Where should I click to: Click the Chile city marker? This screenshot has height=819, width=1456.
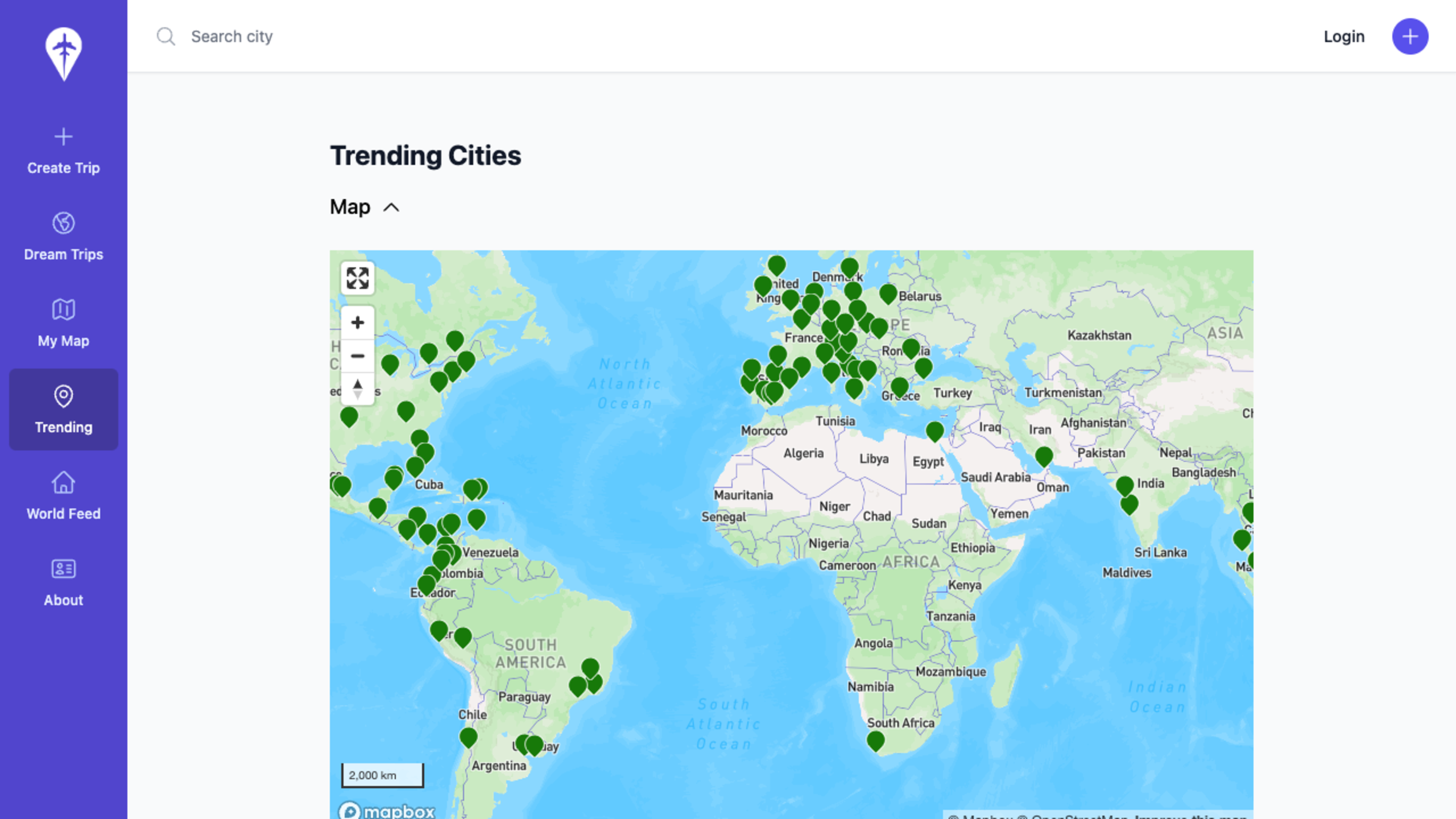coord(468,736)
